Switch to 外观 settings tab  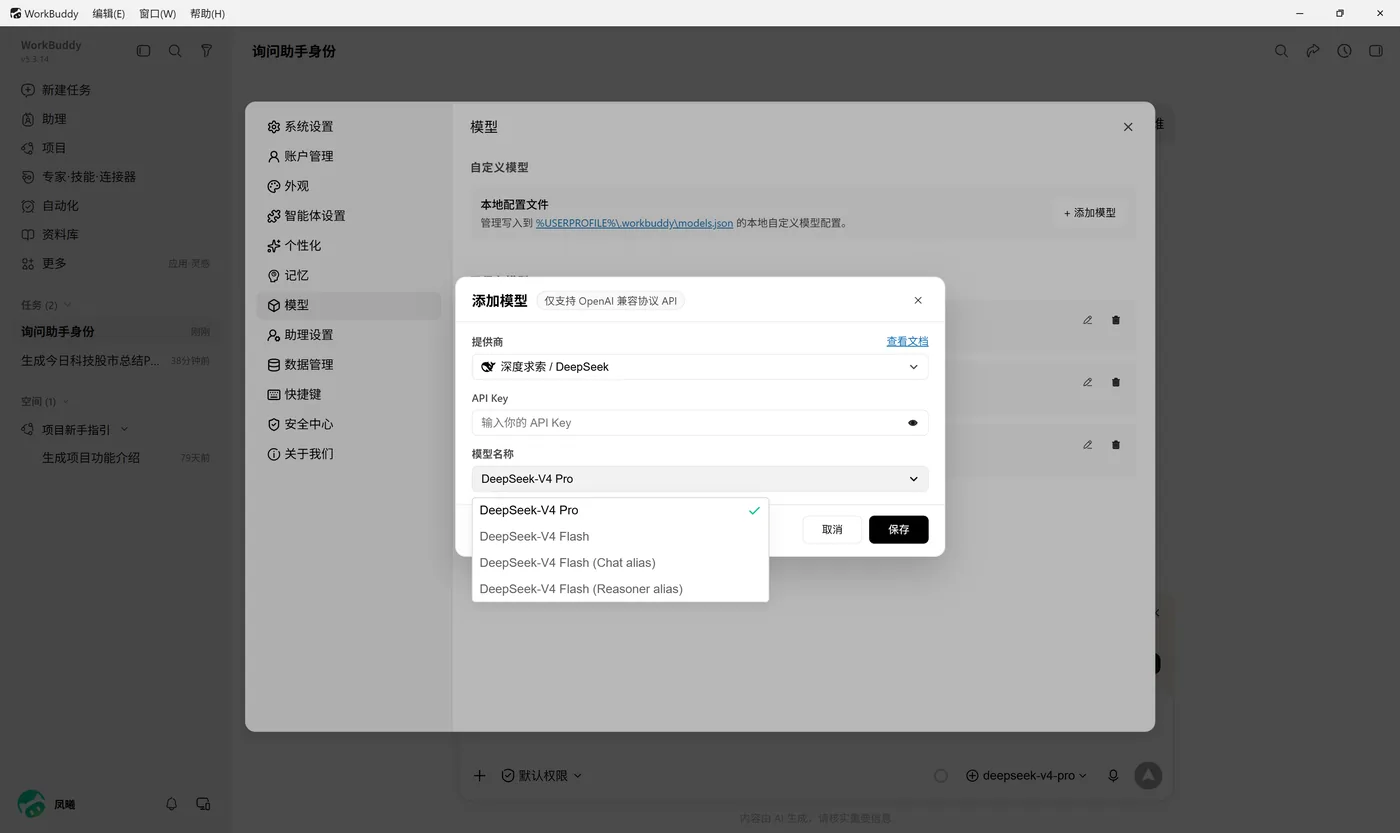pyautogui.click(x=349, y=187)
